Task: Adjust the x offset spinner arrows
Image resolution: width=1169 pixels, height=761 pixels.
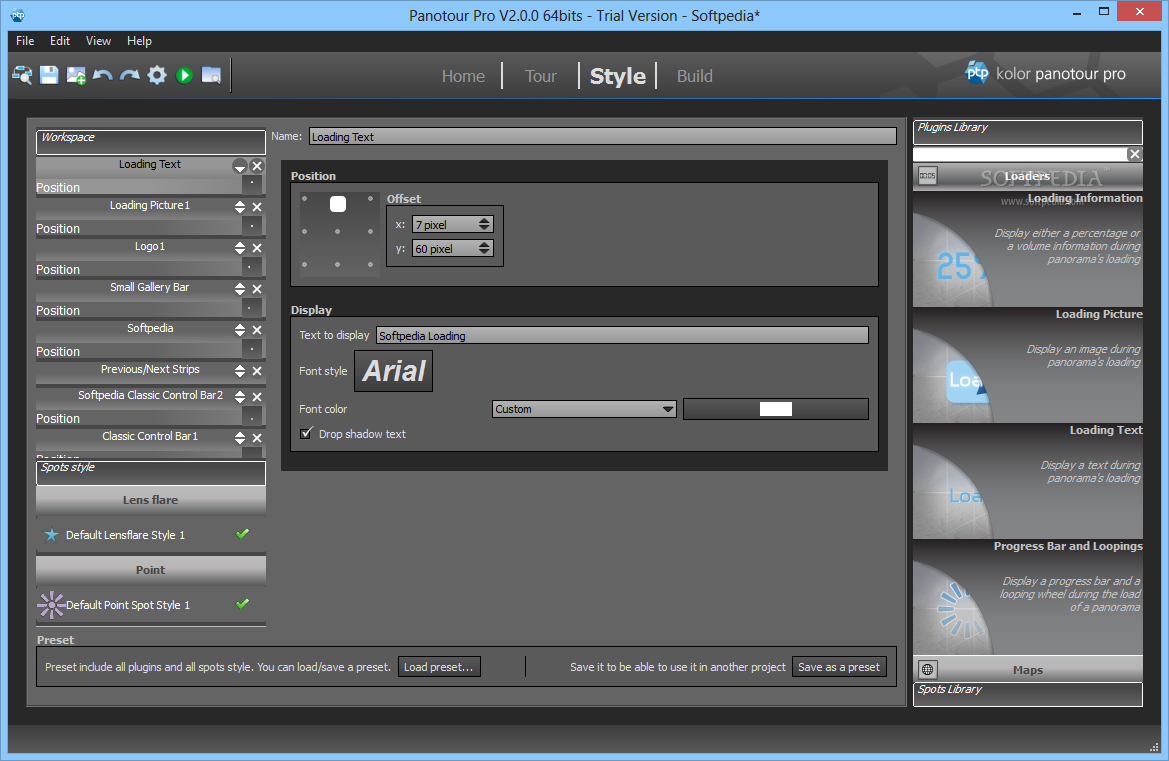Action: point(485,224)
